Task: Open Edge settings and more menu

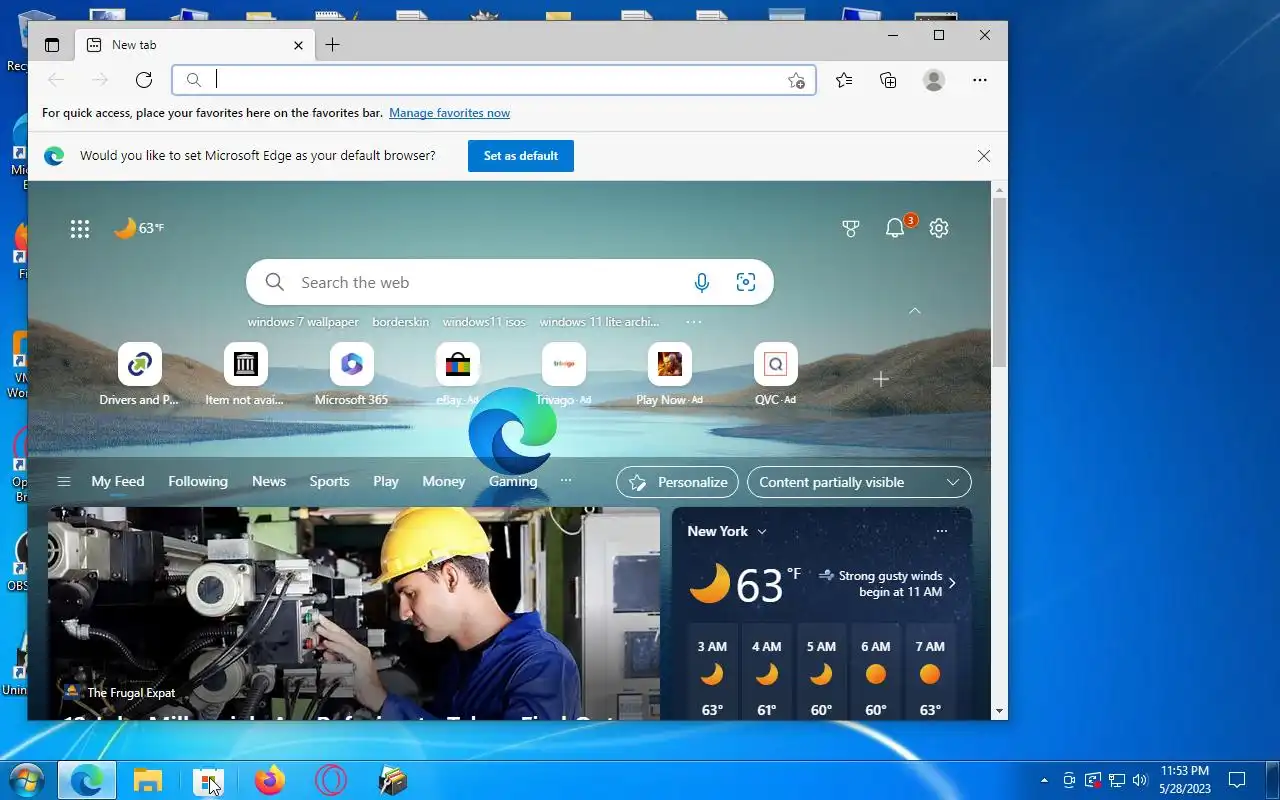Action: [980, 80]
